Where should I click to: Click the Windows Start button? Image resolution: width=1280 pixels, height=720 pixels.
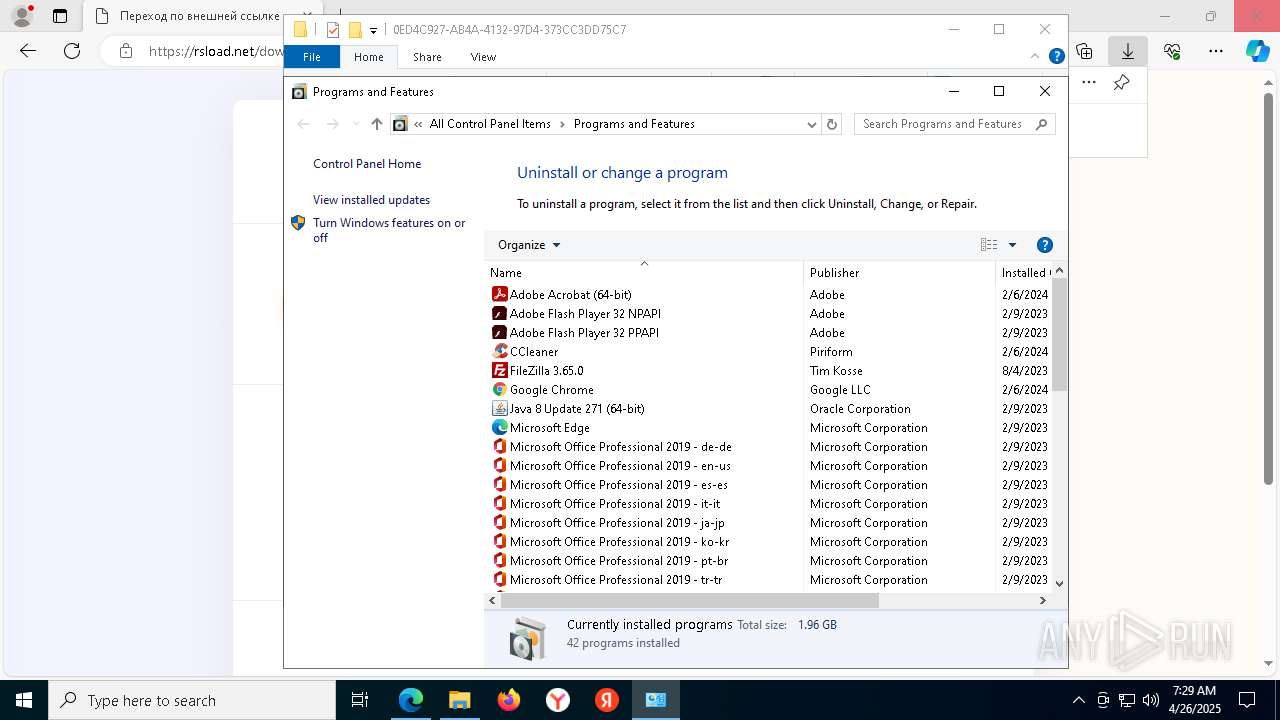pos(24,700)
